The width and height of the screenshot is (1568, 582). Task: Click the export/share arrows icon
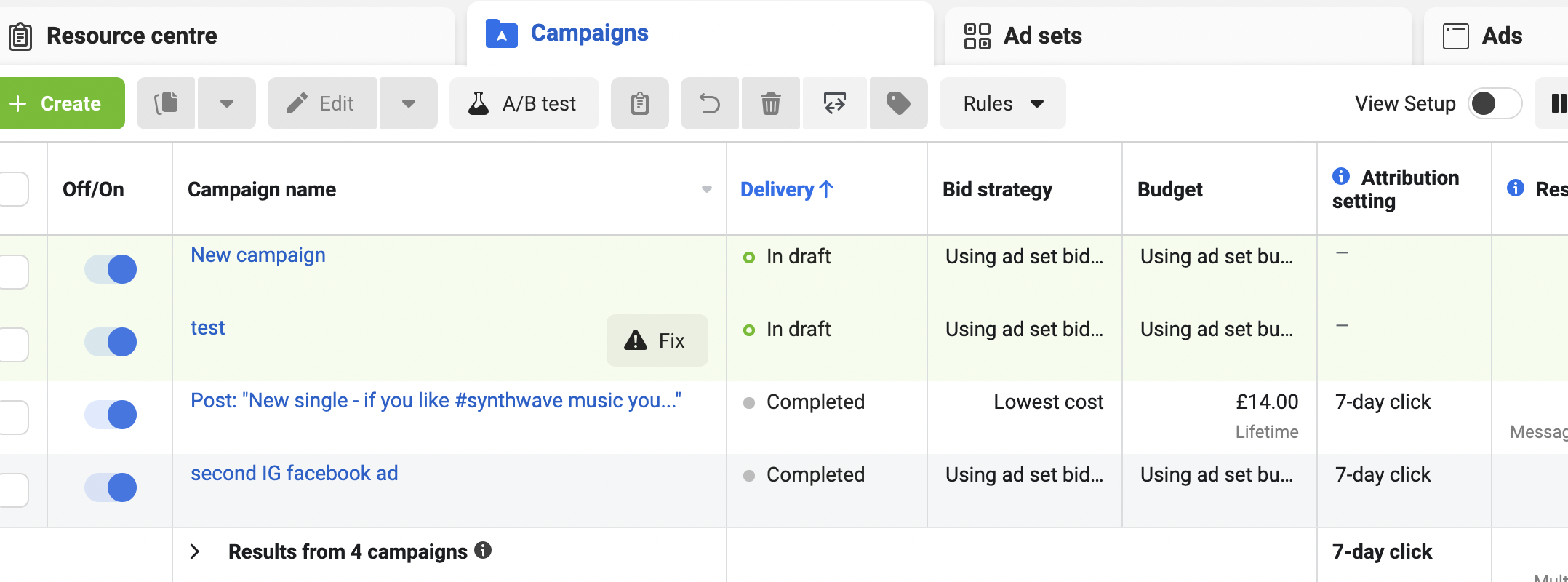(834, 103)
